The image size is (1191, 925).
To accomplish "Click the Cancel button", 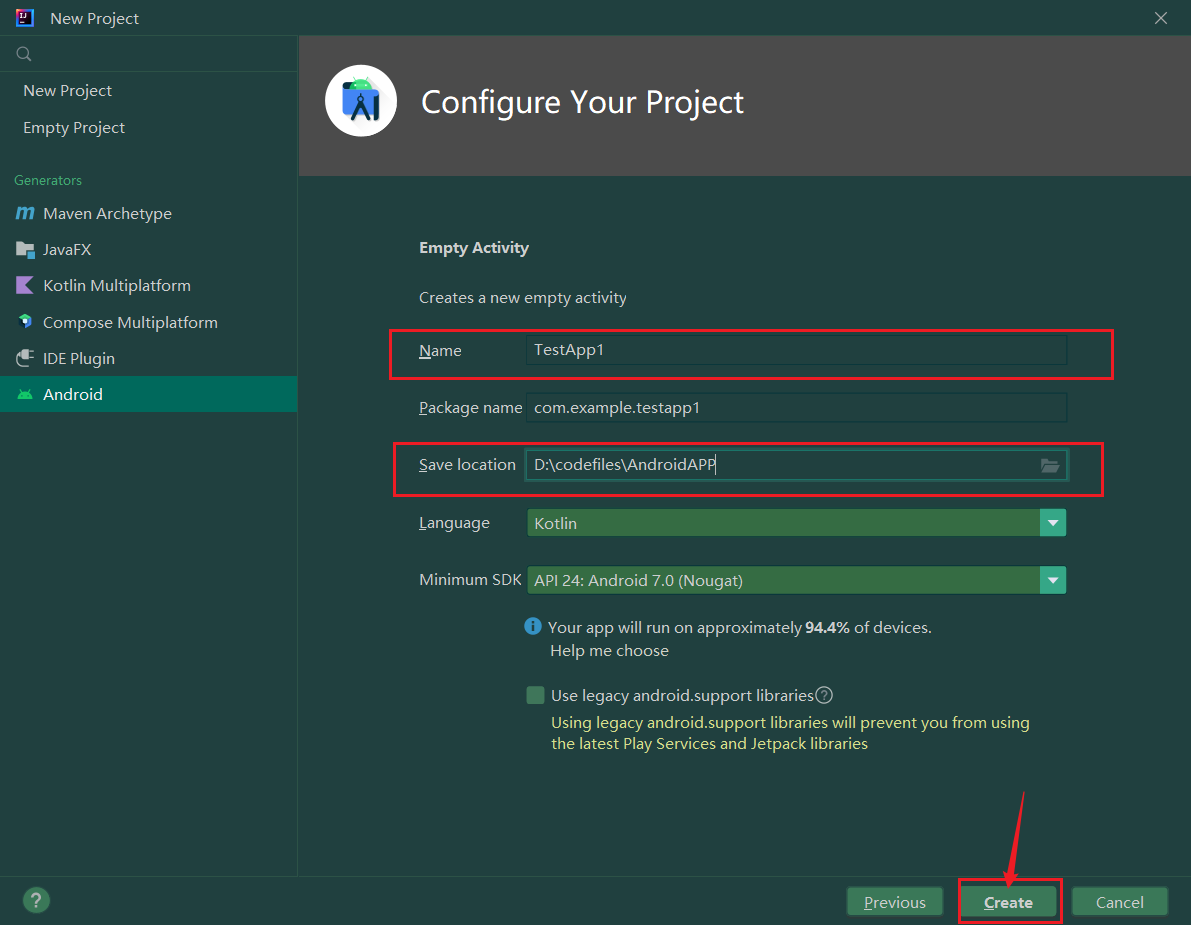I will (1119, 902).
